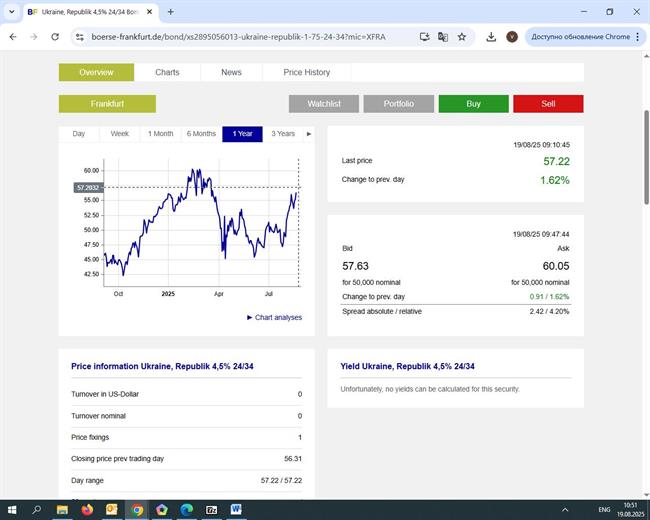This screenshot has width=650, height=520.
Task: Set chart range to Day
Action: click(79, 134)
